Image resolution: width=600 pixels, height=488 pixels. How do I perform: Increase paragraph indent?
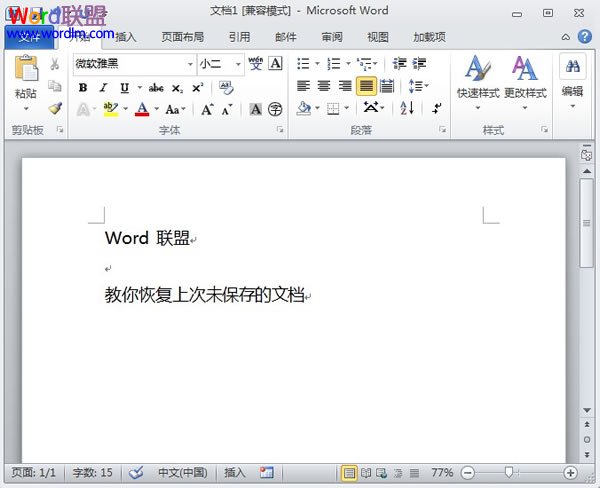tap(419, 64)
